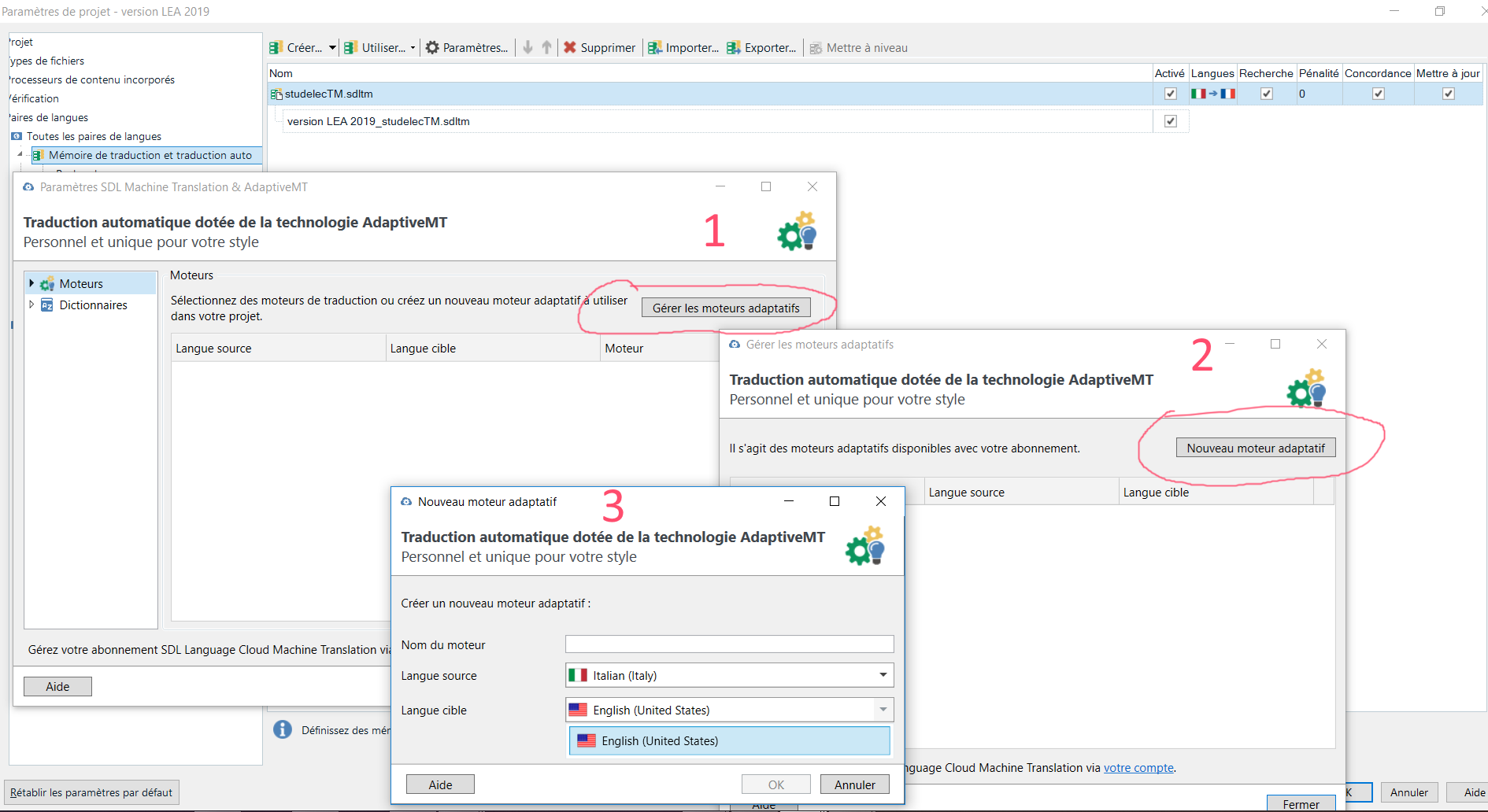Image resolution: width=1488 pixels, height=812 pixels.
Task: Select Vérification in project tree
Action: click(x=35, y=98)
